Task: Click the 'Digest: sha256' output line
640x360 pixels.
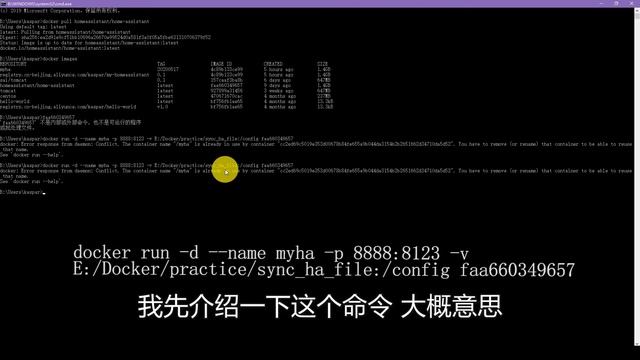Action: click(x=105, y=37)
